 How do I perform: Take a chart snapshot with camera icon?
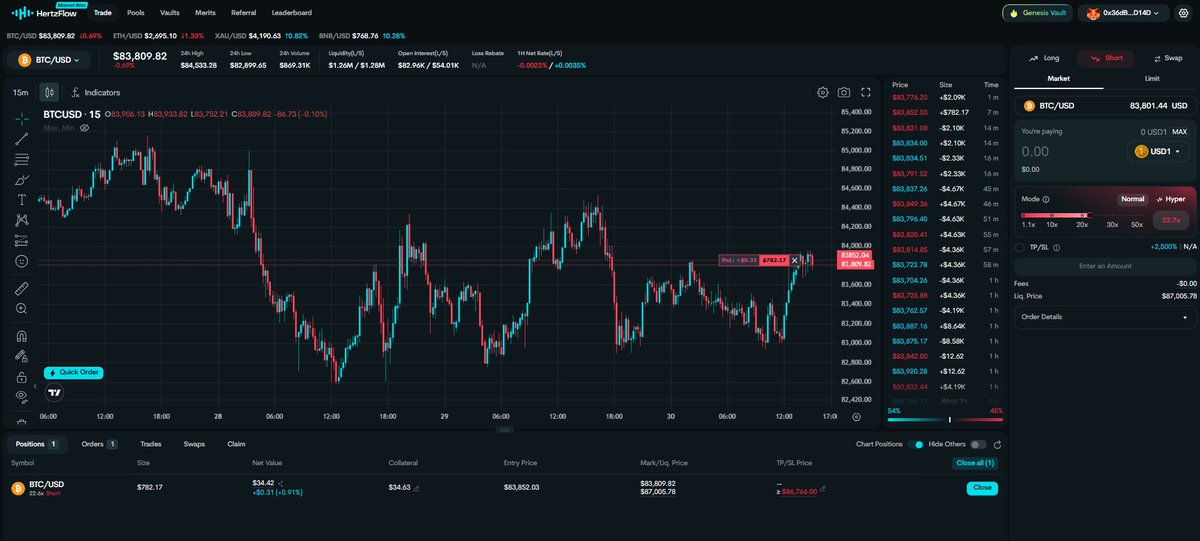click(x=845, y=92)
